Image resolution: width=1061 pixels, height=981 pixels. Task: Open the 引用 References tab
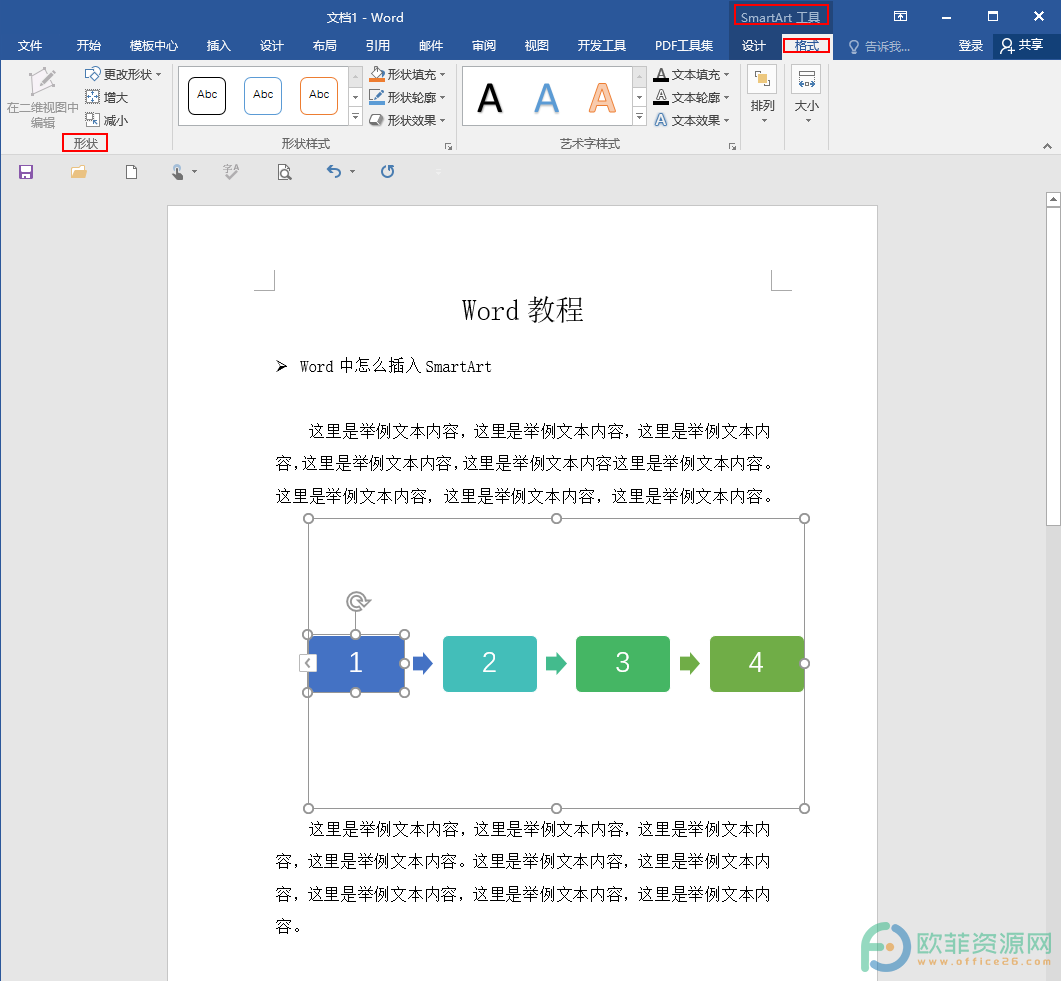click(378, 45)
